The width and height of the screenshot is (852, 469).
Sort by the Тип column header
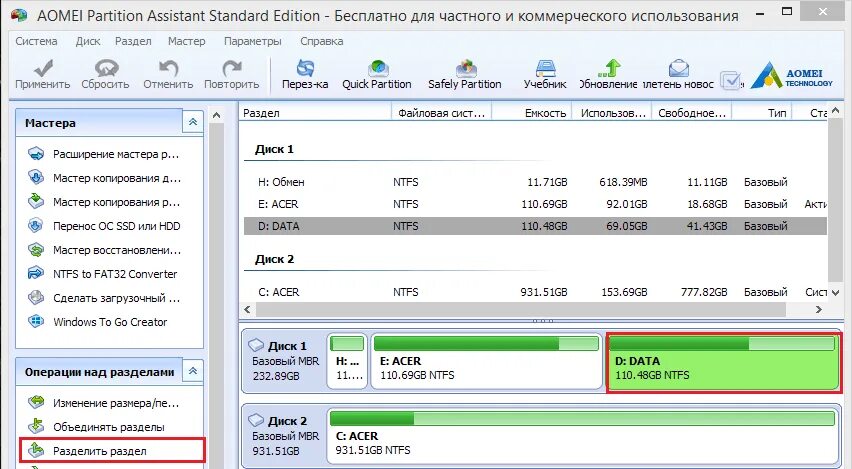pos(762,113)
